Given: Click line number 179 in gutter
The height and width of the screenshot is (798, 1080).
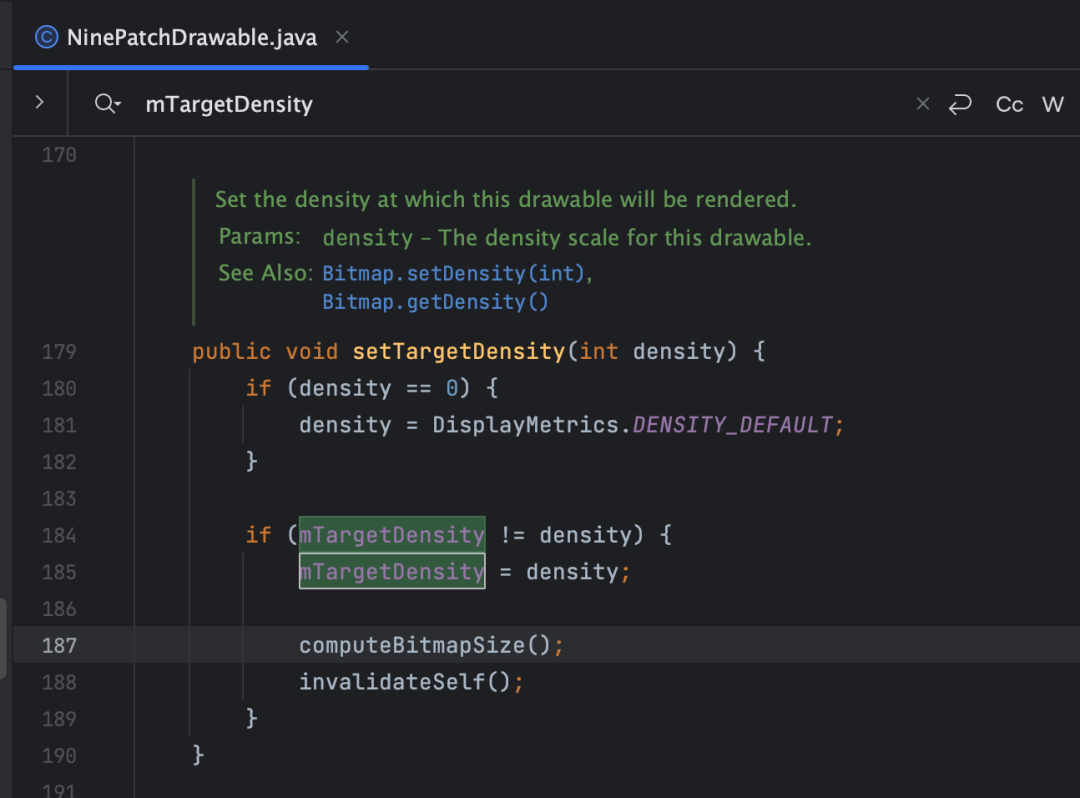Looking at the screenshot, I should pyautogui.click(x=59, y=352).
